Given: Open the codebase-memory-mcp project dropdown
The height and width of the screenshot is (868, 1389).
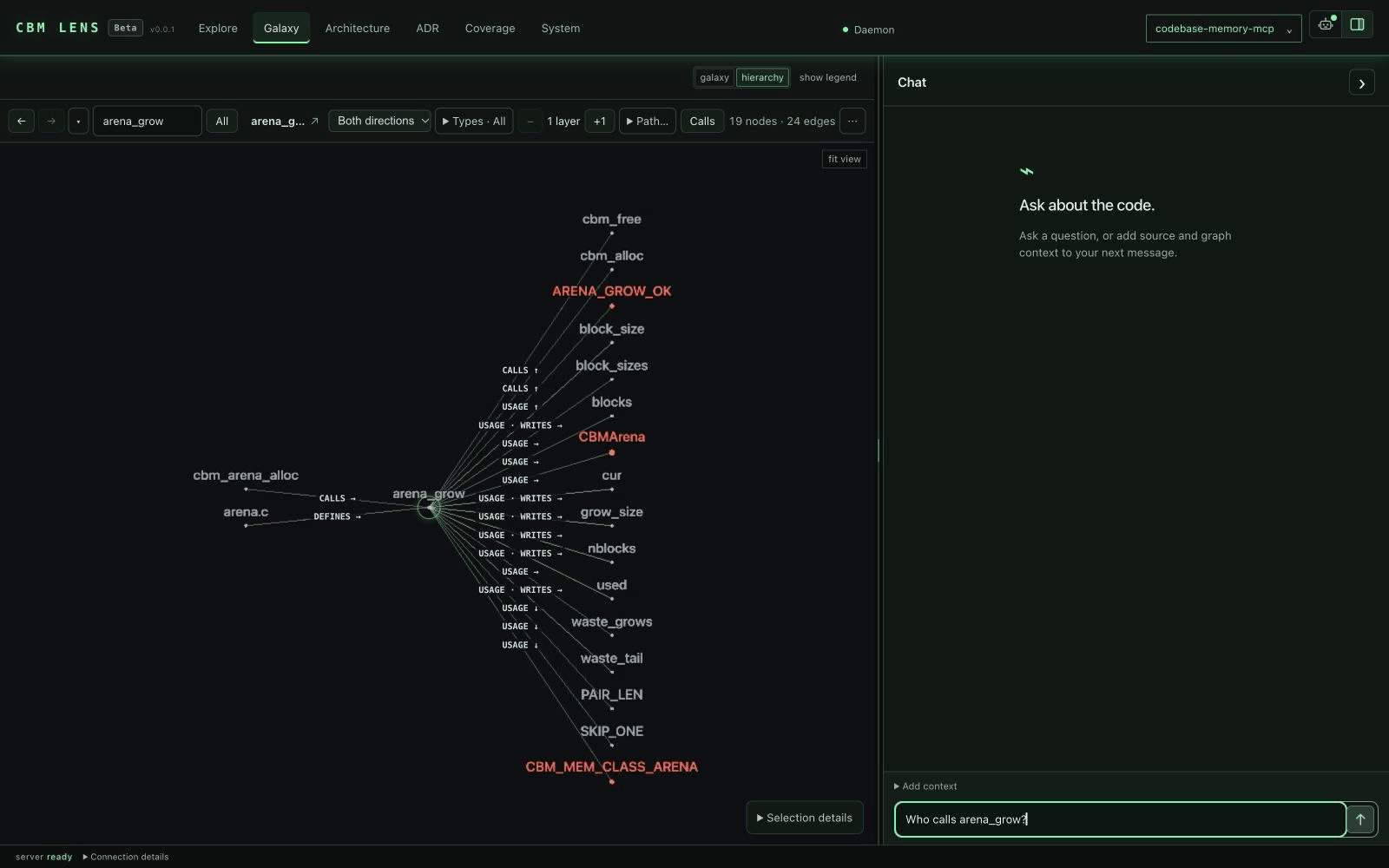Looking at the screenshot, I should pos(1223,29).
